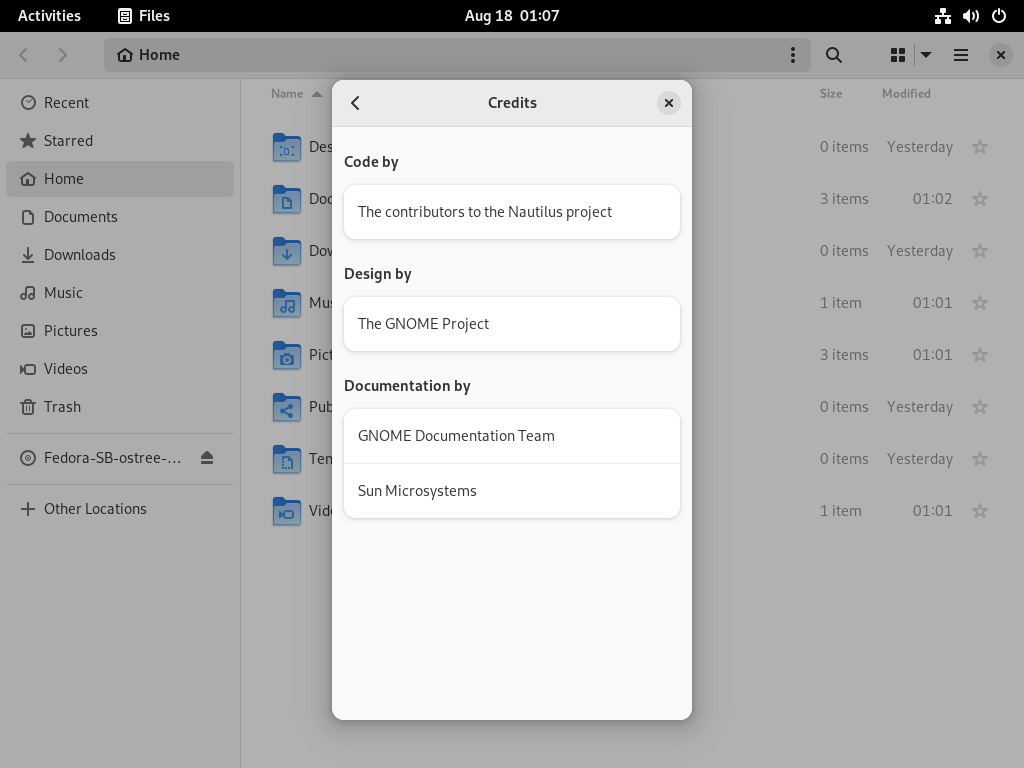Open Downloads in the sidebar
Viewport: 1024px width, 768px height.
point(120,255)
